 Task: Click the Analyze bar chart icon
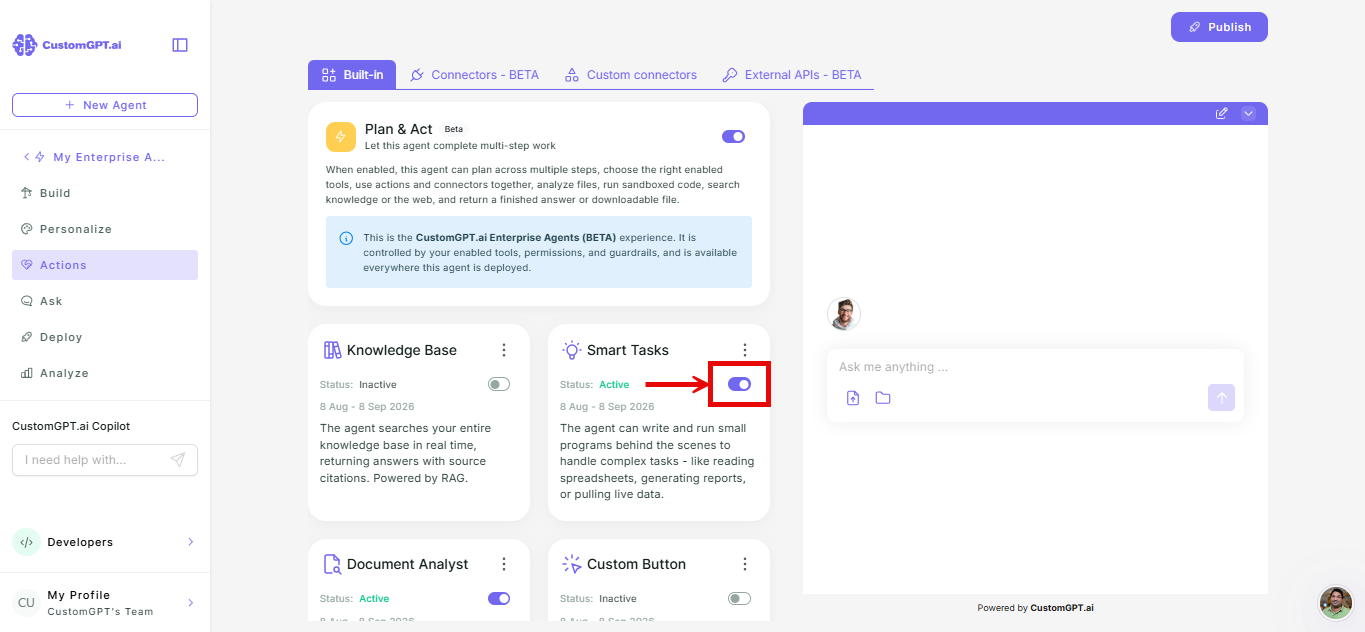[x=27, y=373]
